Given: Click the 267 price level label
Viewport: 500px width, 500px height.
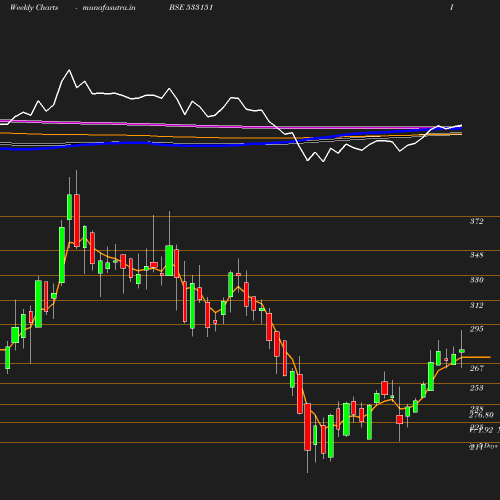Looking at the screenshot, I should (476, 368).
